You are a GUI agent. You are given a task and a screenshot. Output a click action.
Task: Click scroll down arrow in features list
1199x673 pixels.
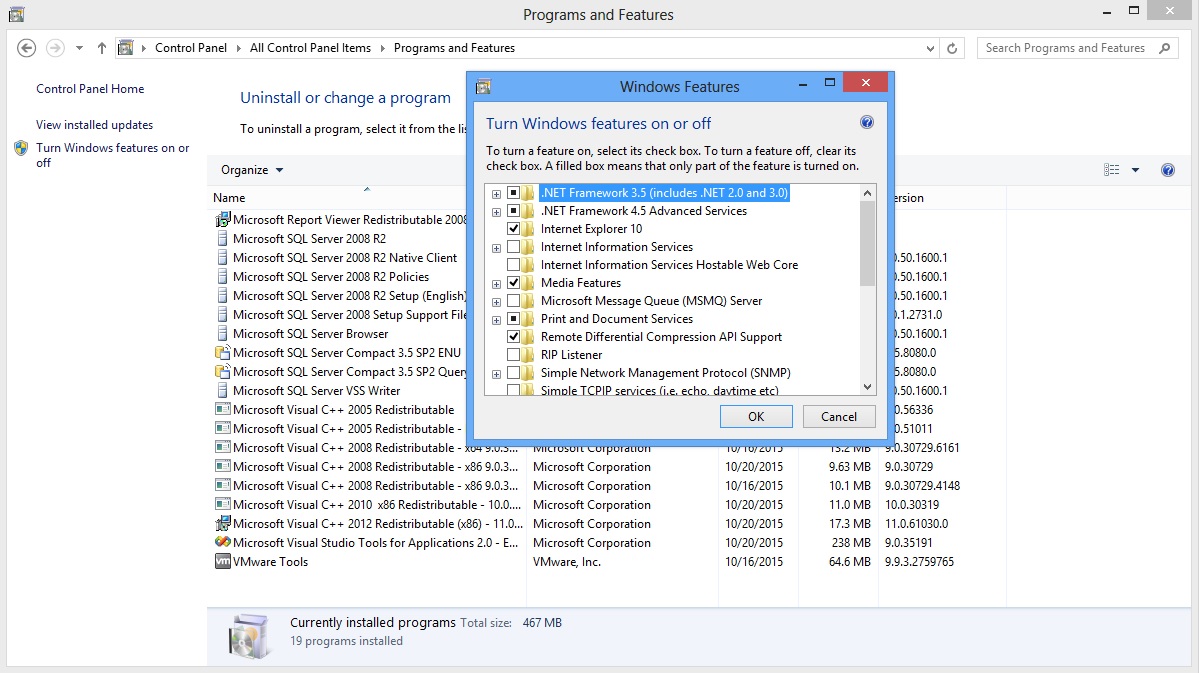click(867, 387)
